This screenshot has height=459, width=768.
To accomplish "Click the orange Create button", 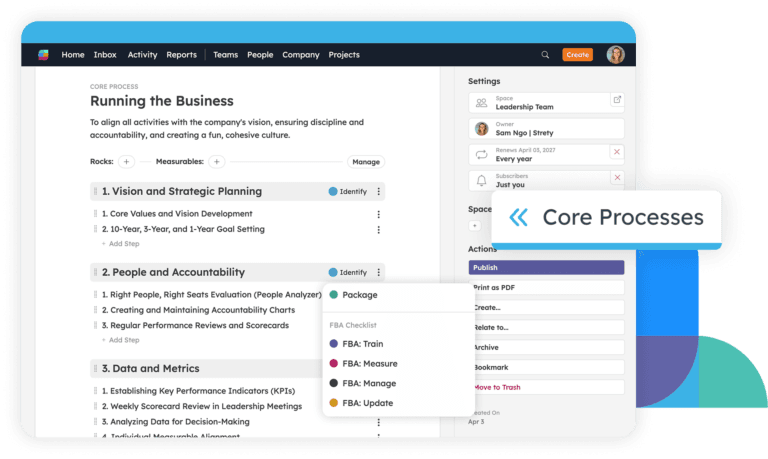I will [577, 55].
